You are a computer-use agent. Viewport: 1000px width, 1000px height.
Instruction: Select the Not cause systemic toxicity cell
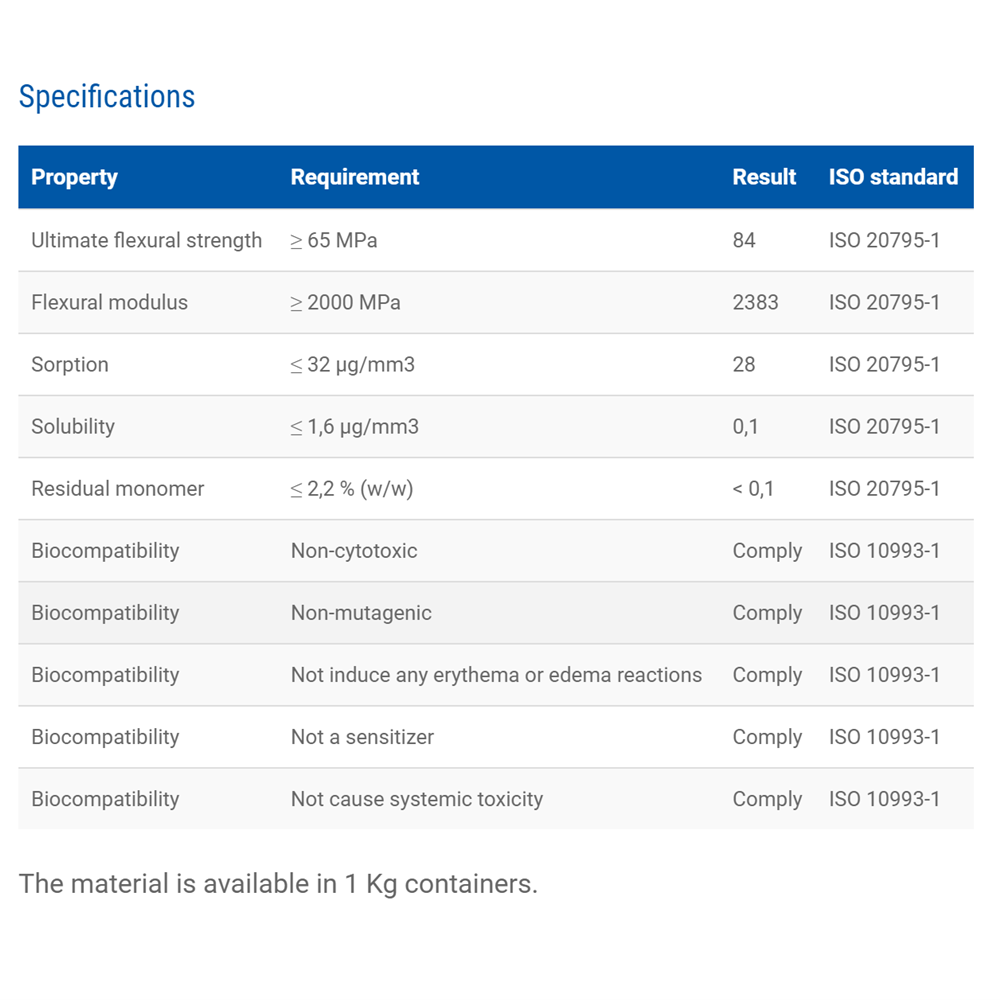(x=417, y=799)
